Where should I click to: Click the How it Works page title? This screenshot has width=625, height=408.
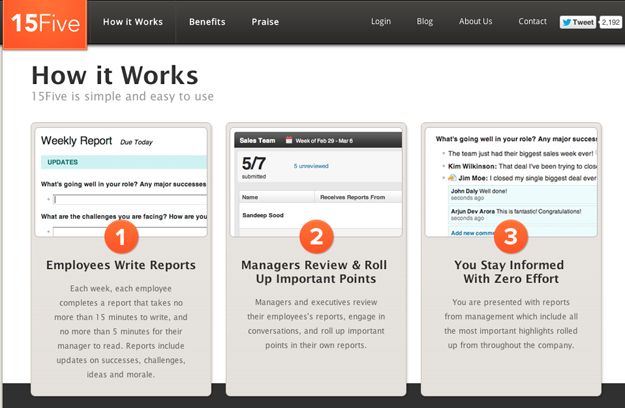(115, 75)
